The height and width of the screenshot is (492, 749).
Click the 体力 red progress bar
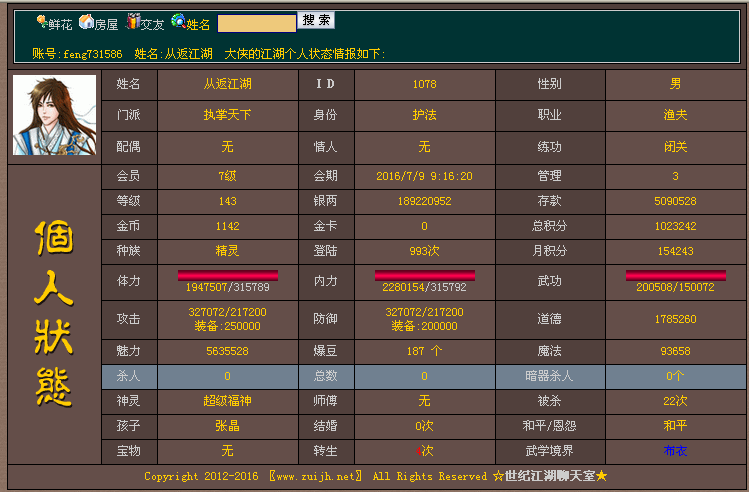coord(228,275)
